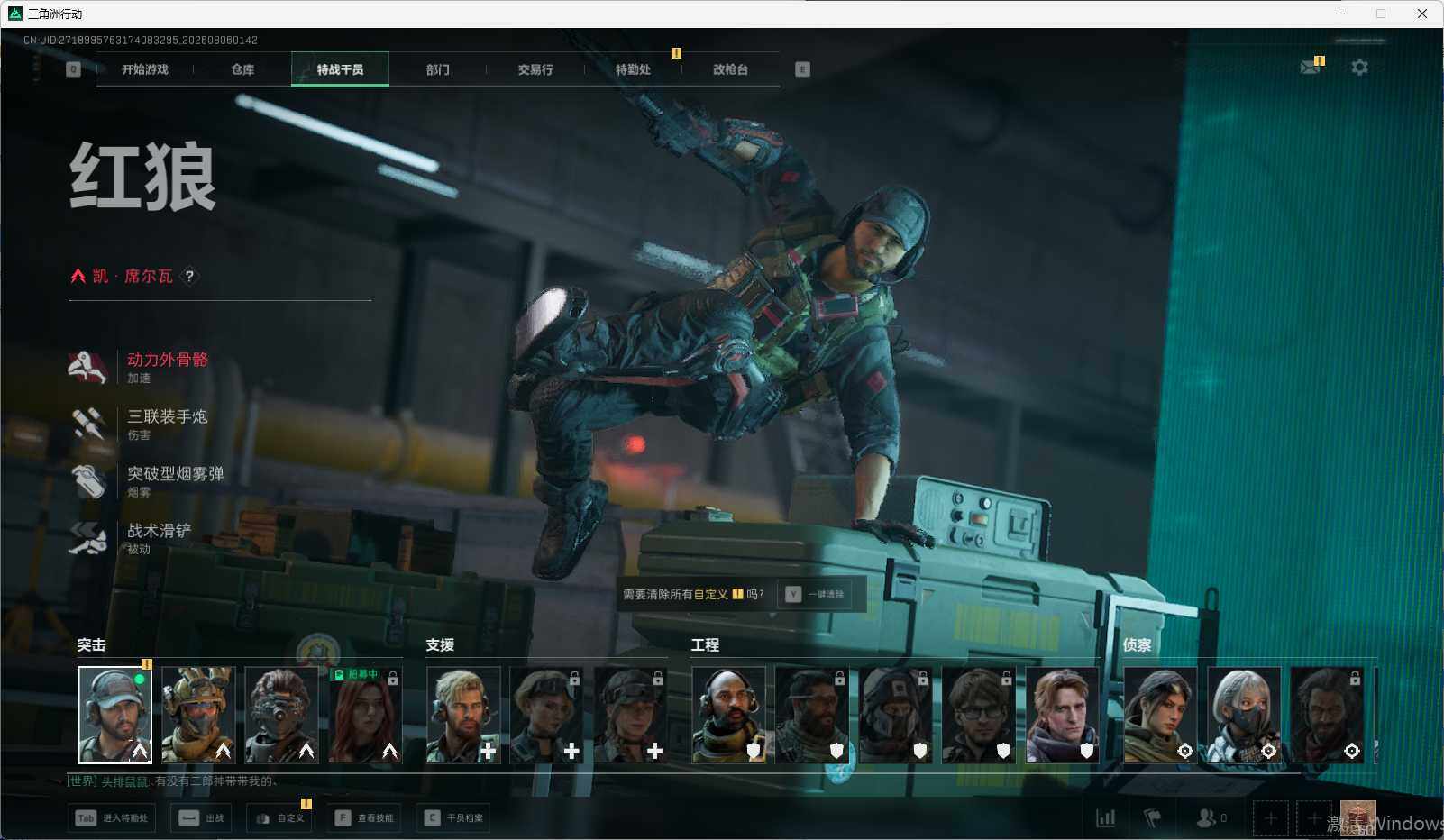Click the question mark beside 凯·席尔瓦
Image resolution: width=1444 pixels, height=840 pixels.
pyautogui.click(x=189, y=276)
